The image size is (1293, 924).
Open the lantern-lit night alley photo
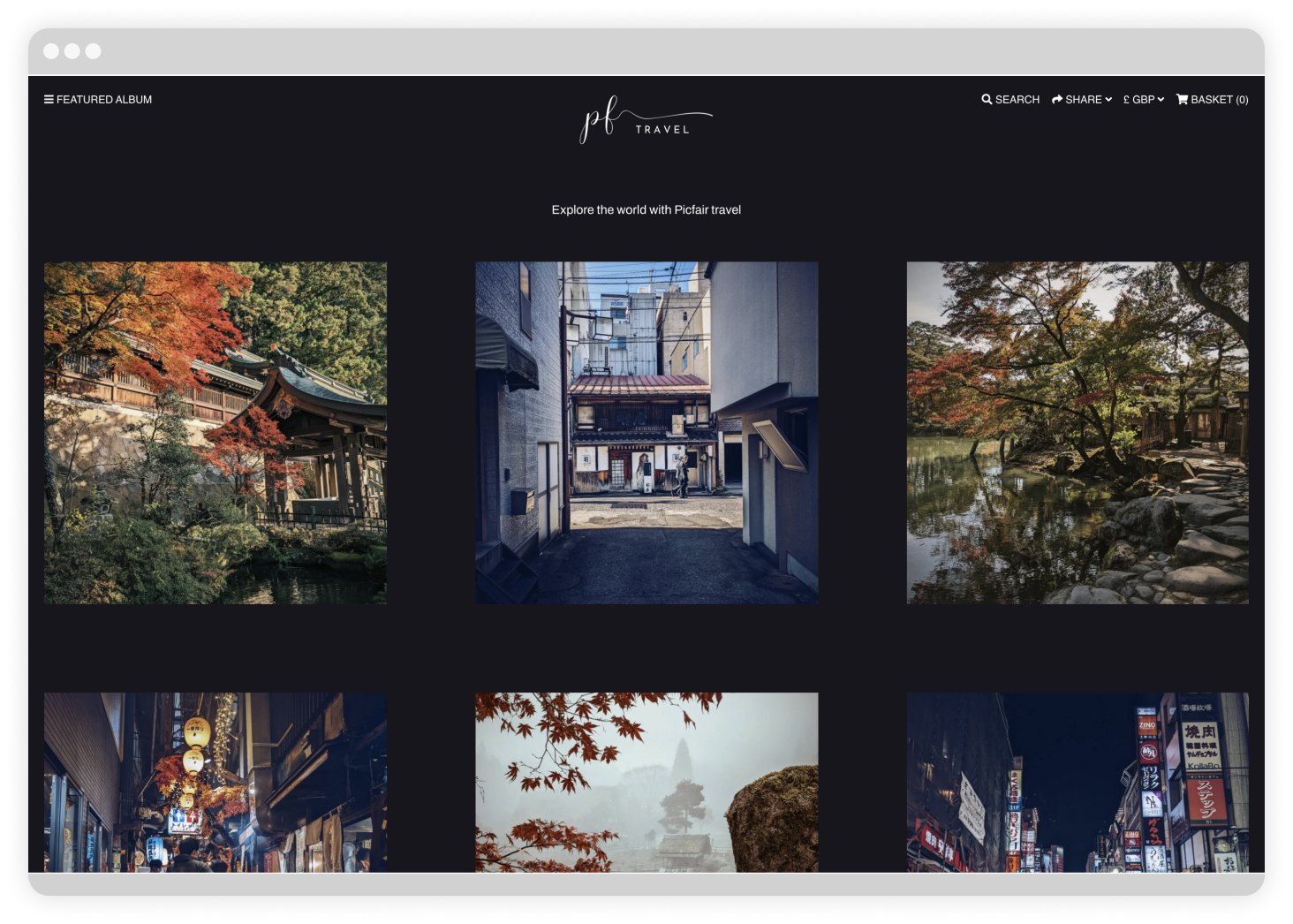(x=215, y=783)
